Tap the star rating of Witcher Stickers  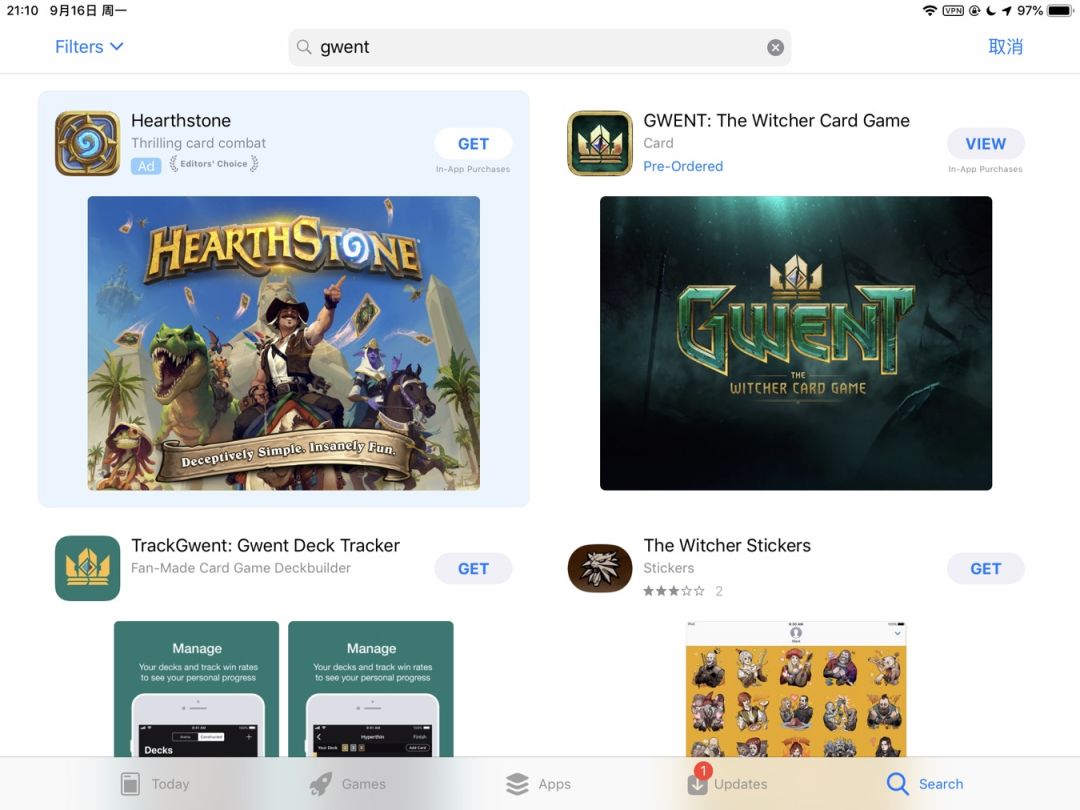tap(674, 591)
